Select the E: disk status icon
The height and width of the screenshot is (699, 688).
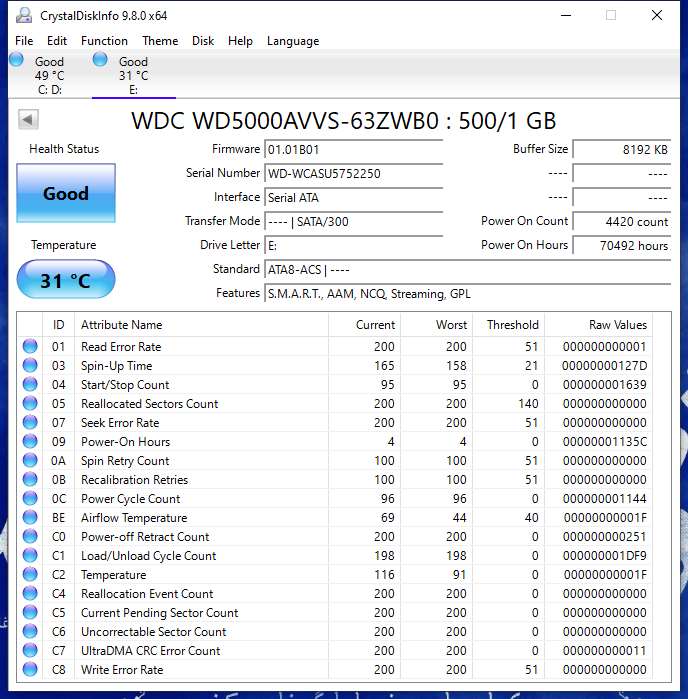(x=100, y=59)
